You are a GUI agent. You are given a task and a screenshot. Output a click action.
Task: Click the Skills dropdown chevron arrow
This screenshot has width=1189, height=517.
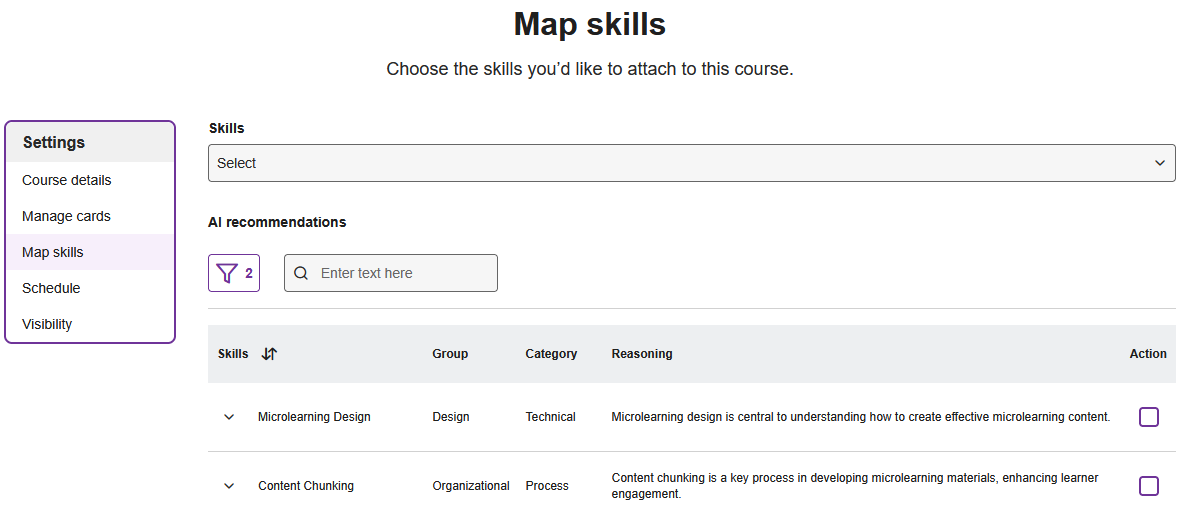[x=1159, y=163]
